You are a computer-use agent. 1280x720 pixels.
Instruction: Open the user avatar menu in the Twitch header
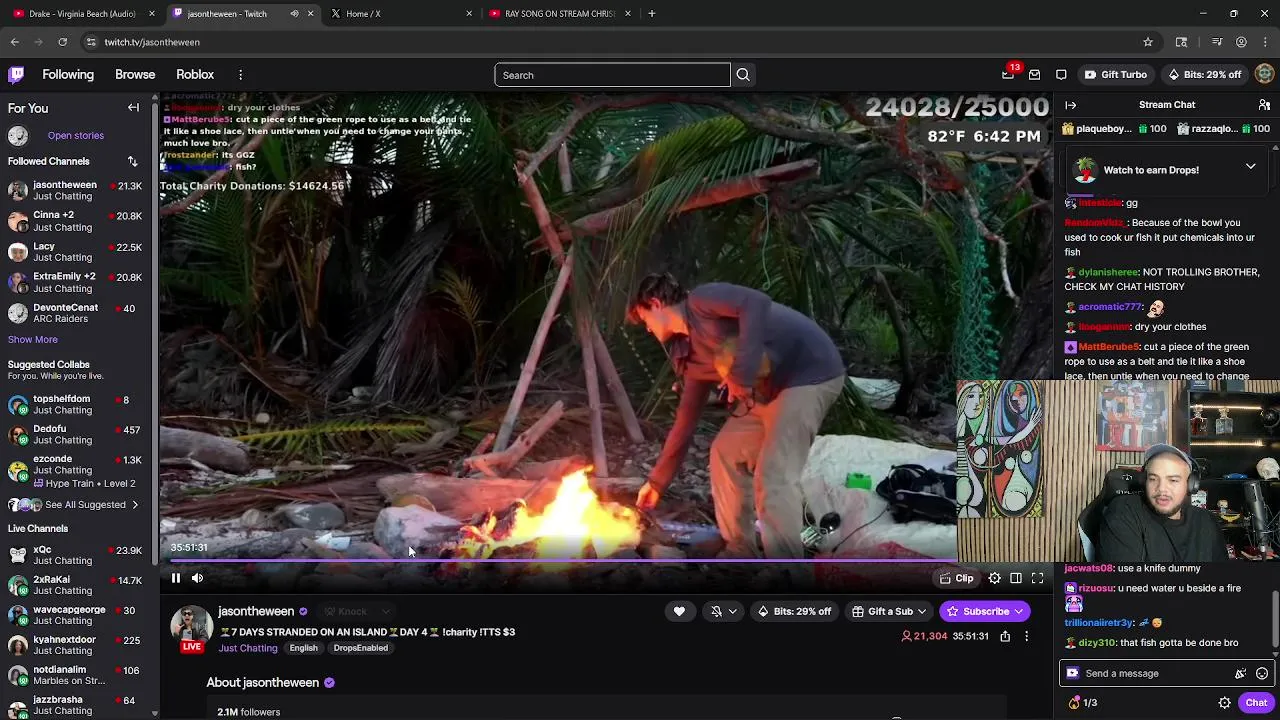[x=1265, y=74]
